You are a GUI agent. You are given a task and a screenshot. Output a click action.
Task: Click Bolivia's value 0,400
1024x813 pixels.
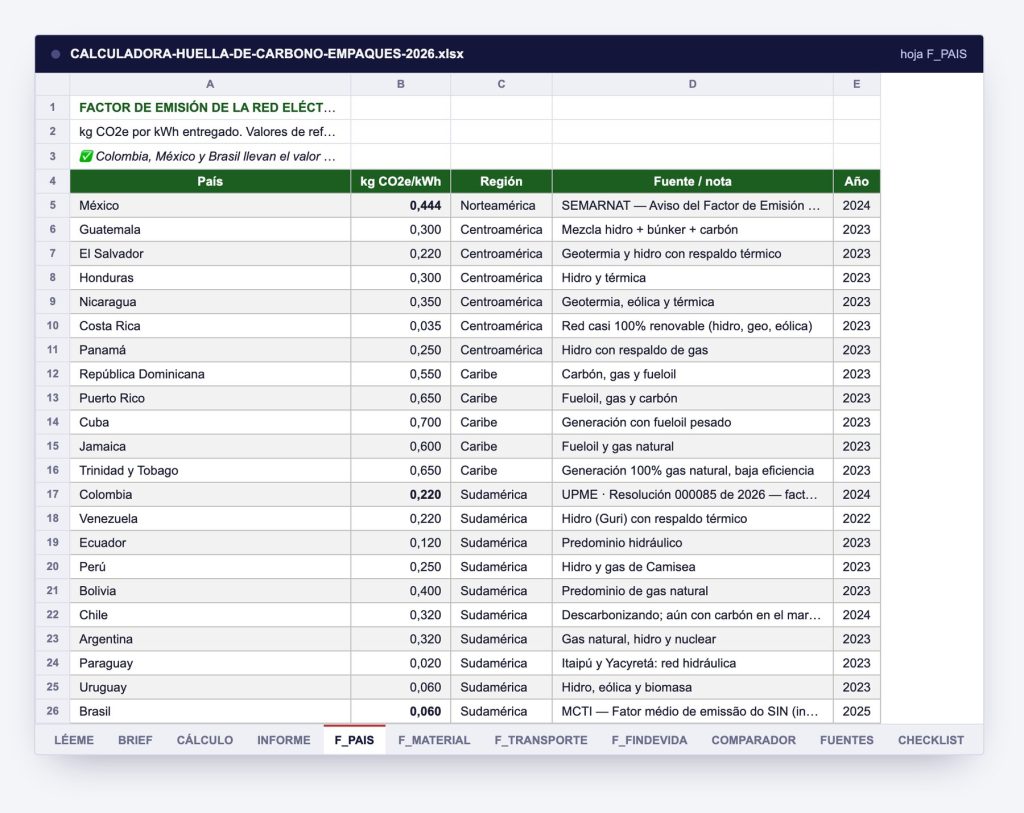[x=400, y=591]
